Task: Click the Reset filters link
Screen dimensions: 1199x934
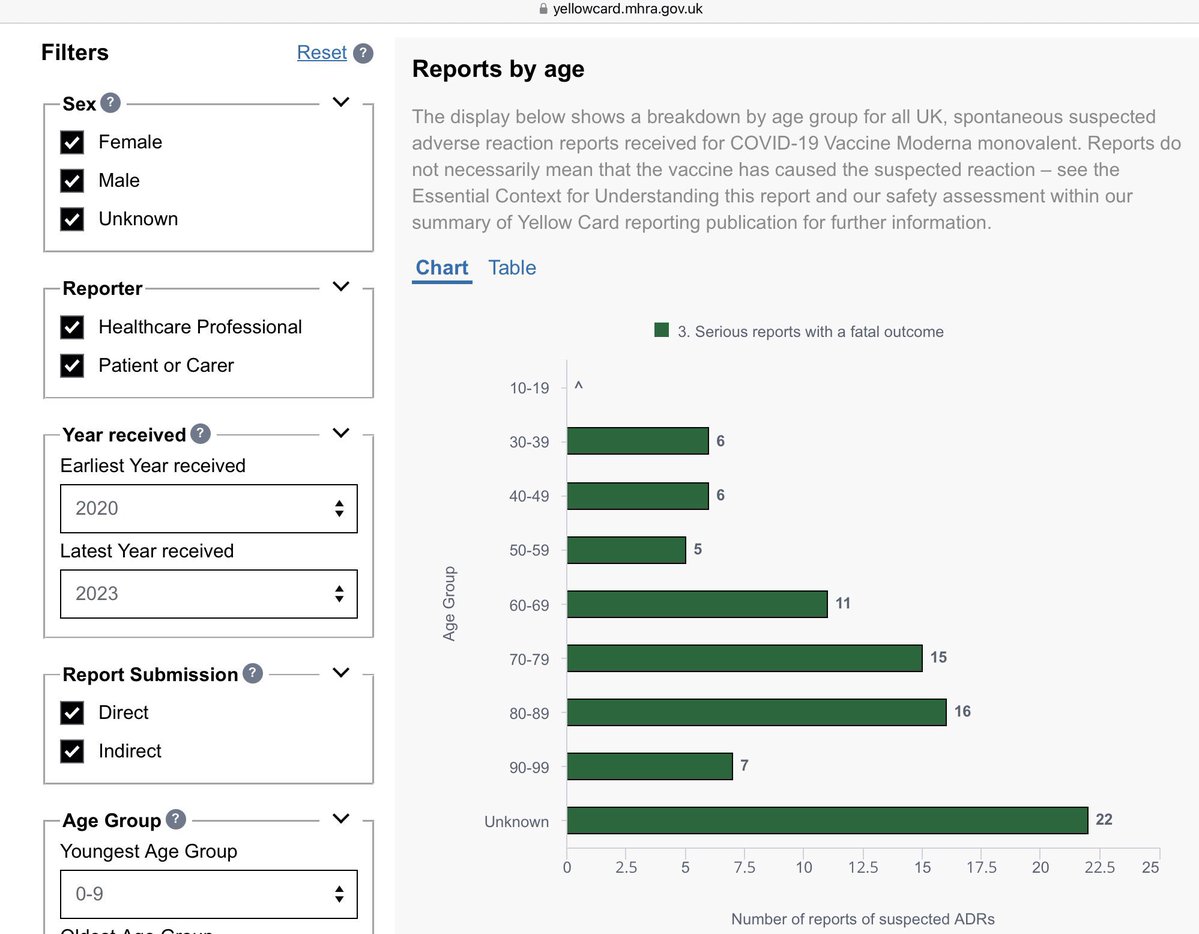Action: (x=321, y=53)
